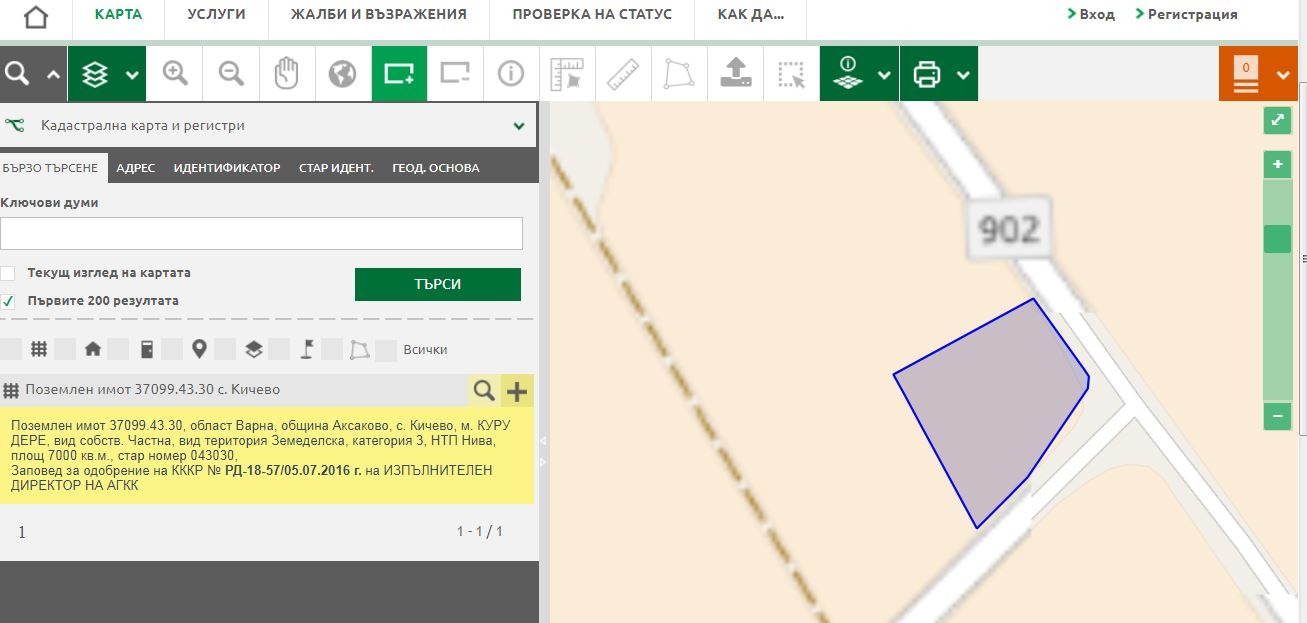Select the info identify tool
This screenshot has width=1307, height=623.
(511, 74)
